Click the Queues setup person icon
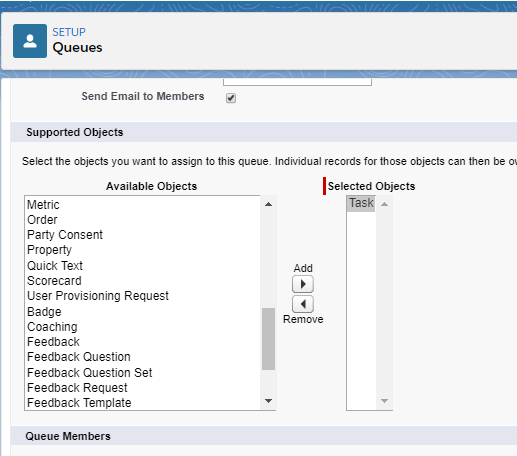517x456 pixels. point(30,41)
